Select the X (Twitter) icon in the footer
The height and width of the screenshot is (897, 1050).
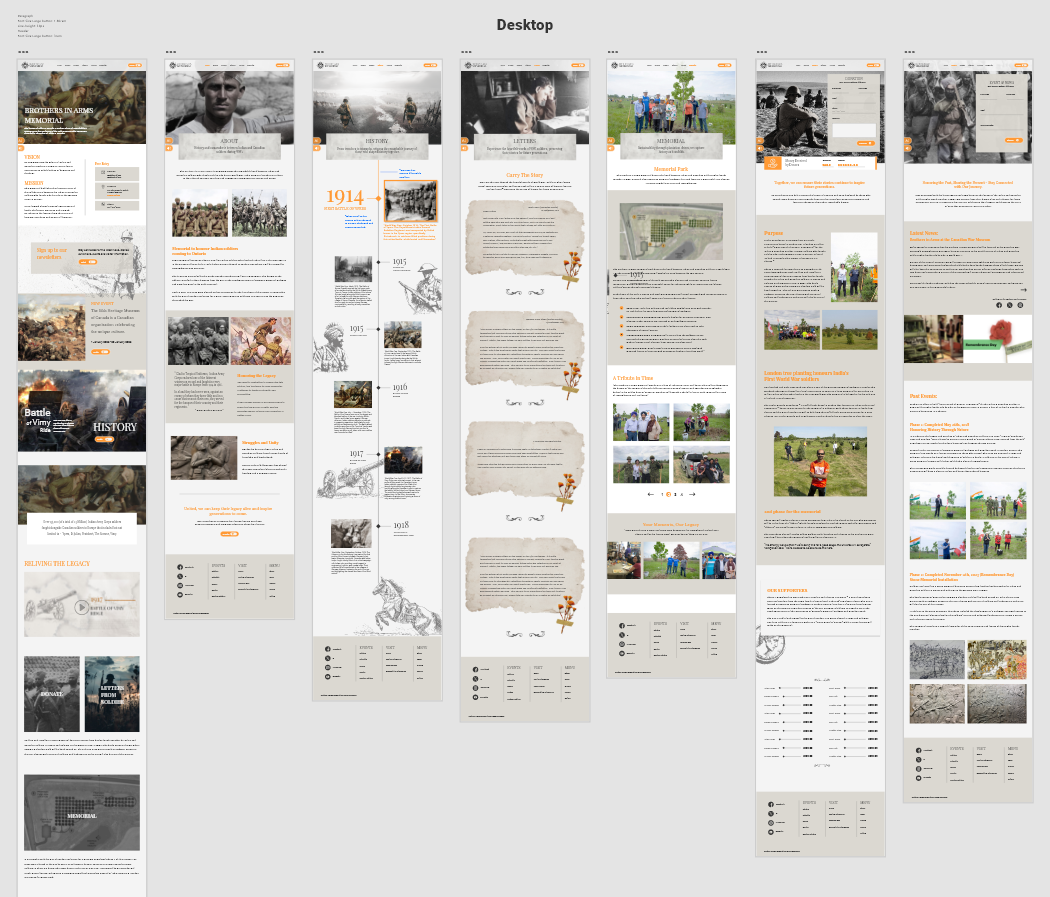pyautogui.click(x=180, y=576)
